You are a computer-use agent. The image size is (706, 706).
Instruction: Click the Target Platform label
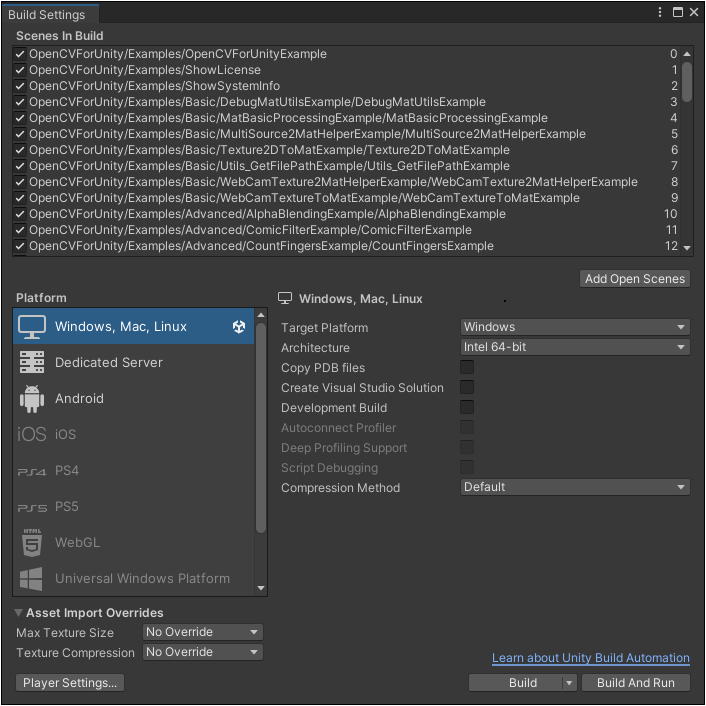point(324,328)
